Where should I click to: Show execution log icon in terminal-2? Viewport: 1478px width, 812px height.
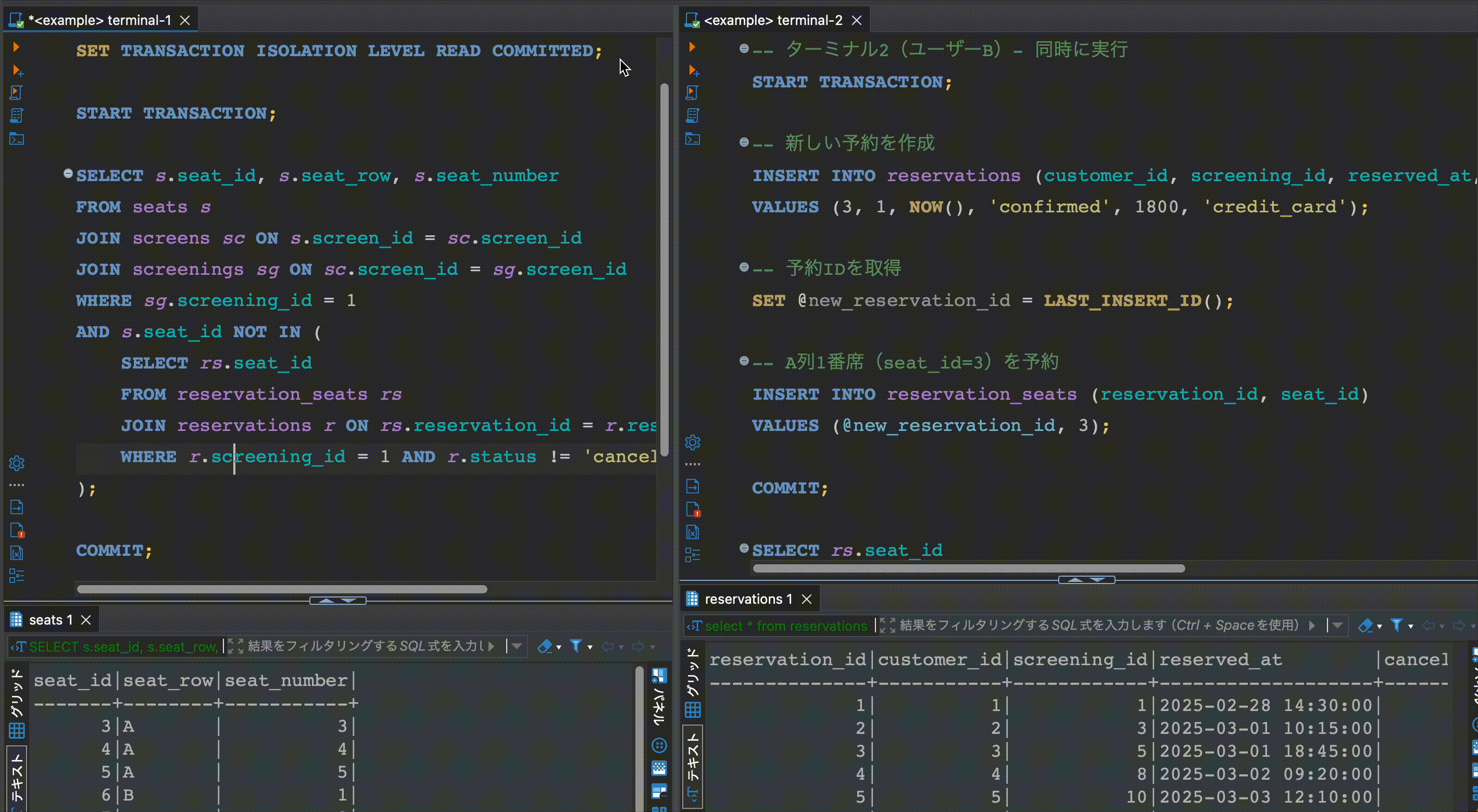tap(693, 509)
